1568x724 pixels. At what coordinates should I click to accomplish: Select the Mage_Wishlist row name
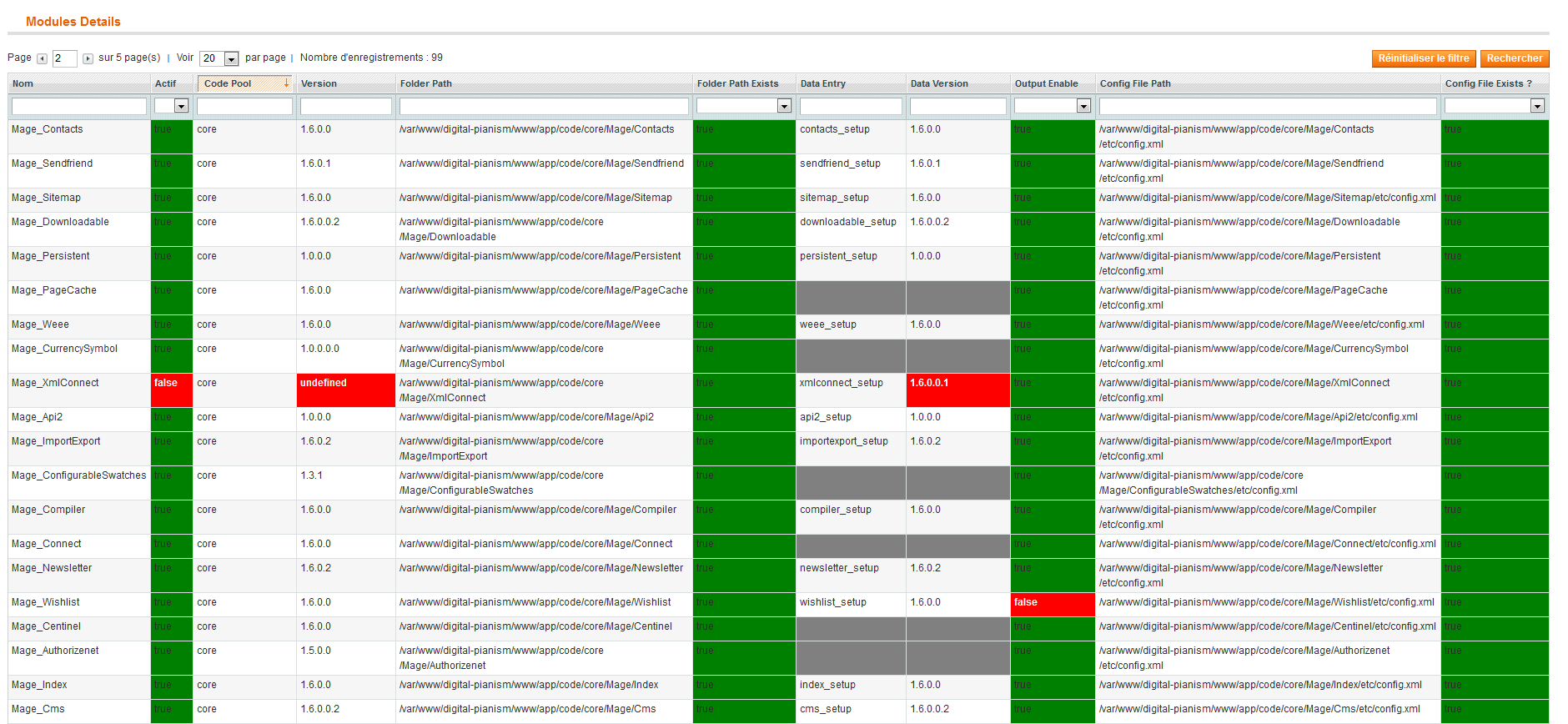pyautogui.click(x=45, y=602)
